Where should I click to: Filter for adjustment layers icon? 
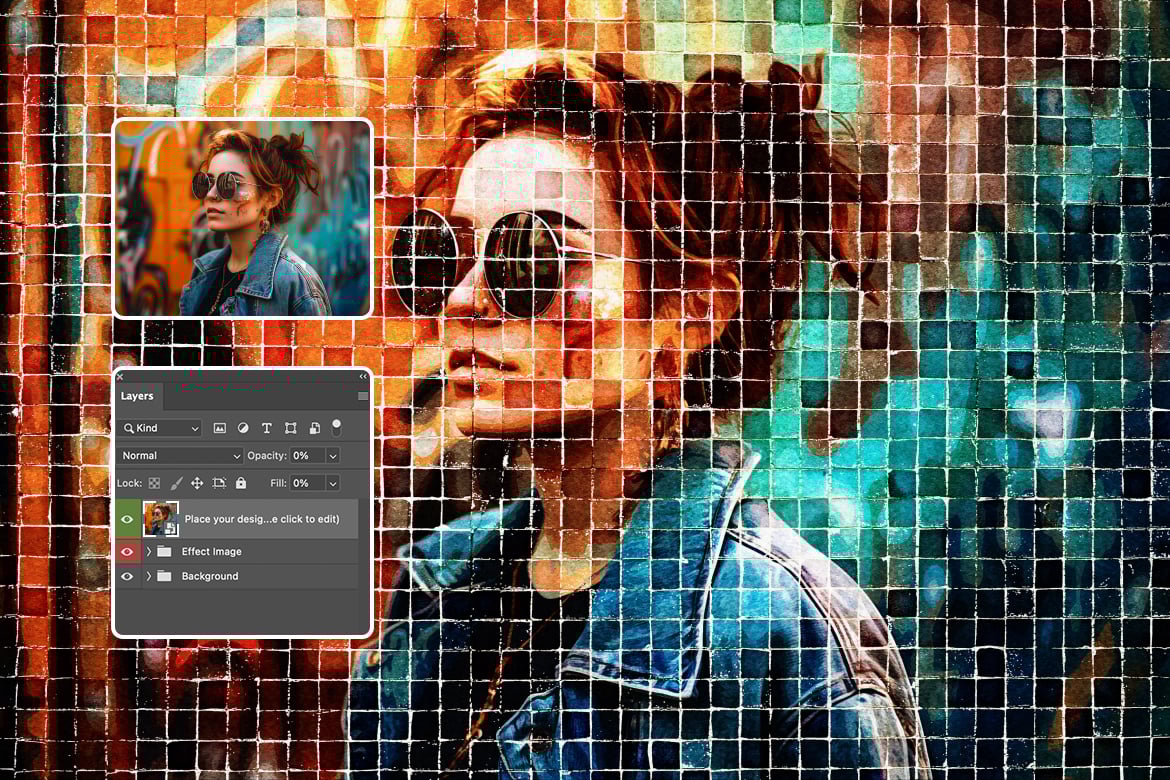click(243, 428)
